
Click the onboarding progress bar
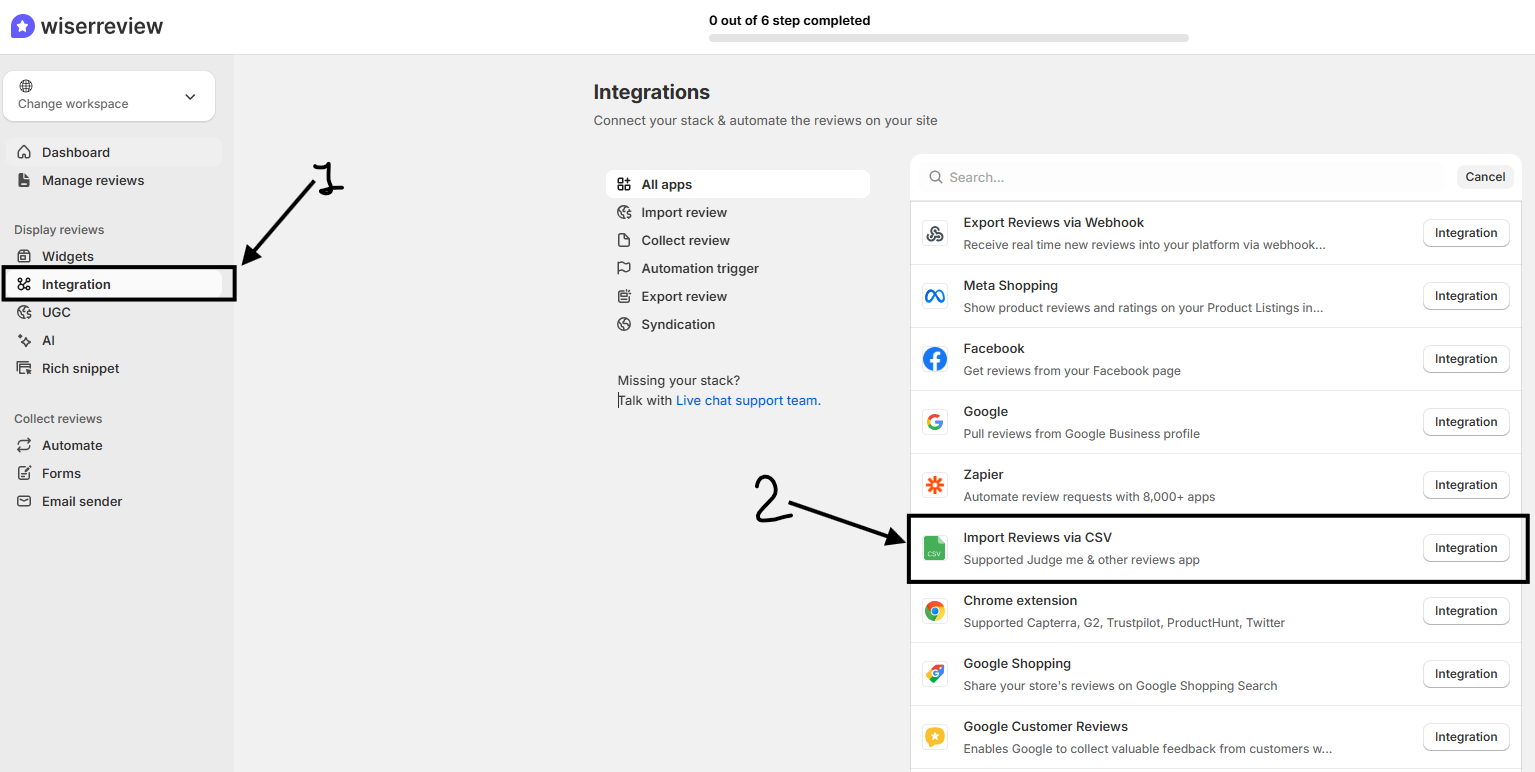pos(948,37)
